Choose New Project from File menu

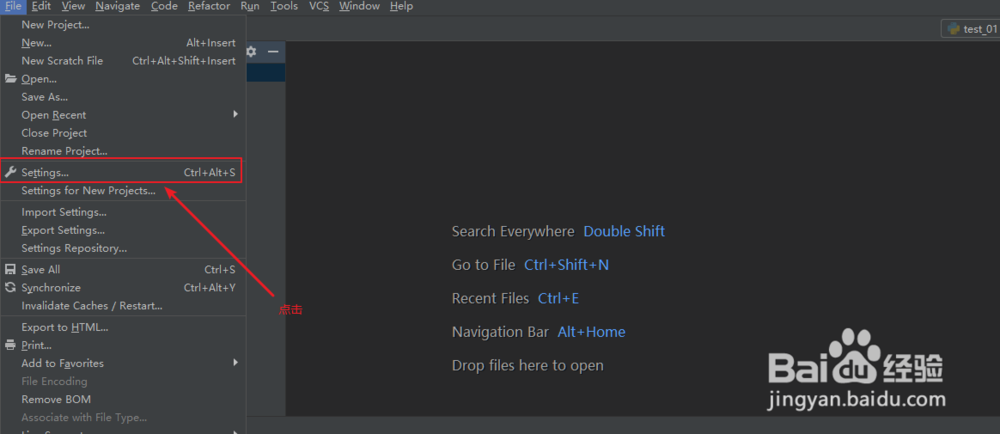click(x=55, y=25)
